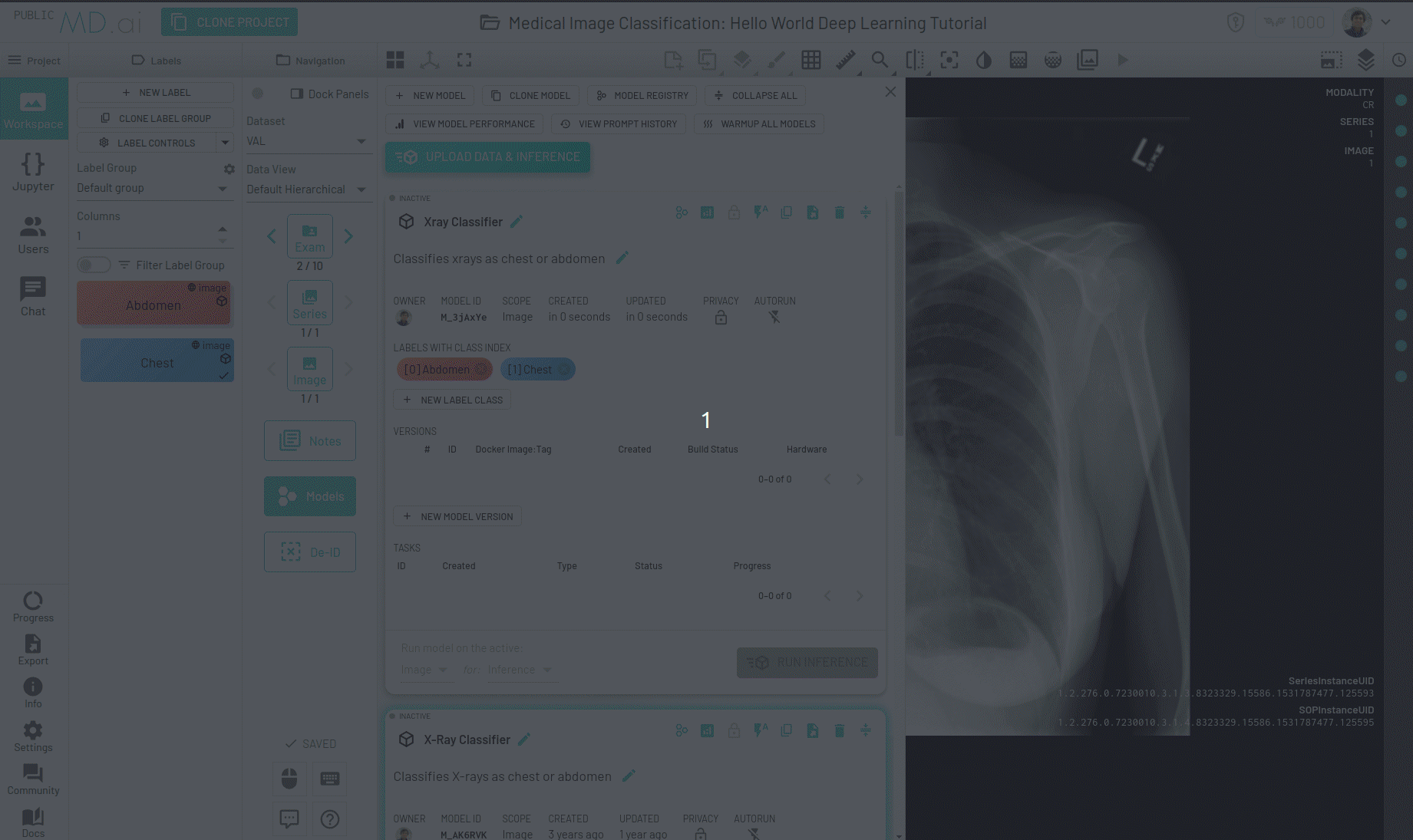Open the Workspace panel icon
1413x840 pixels.
(x=34, y=108)
